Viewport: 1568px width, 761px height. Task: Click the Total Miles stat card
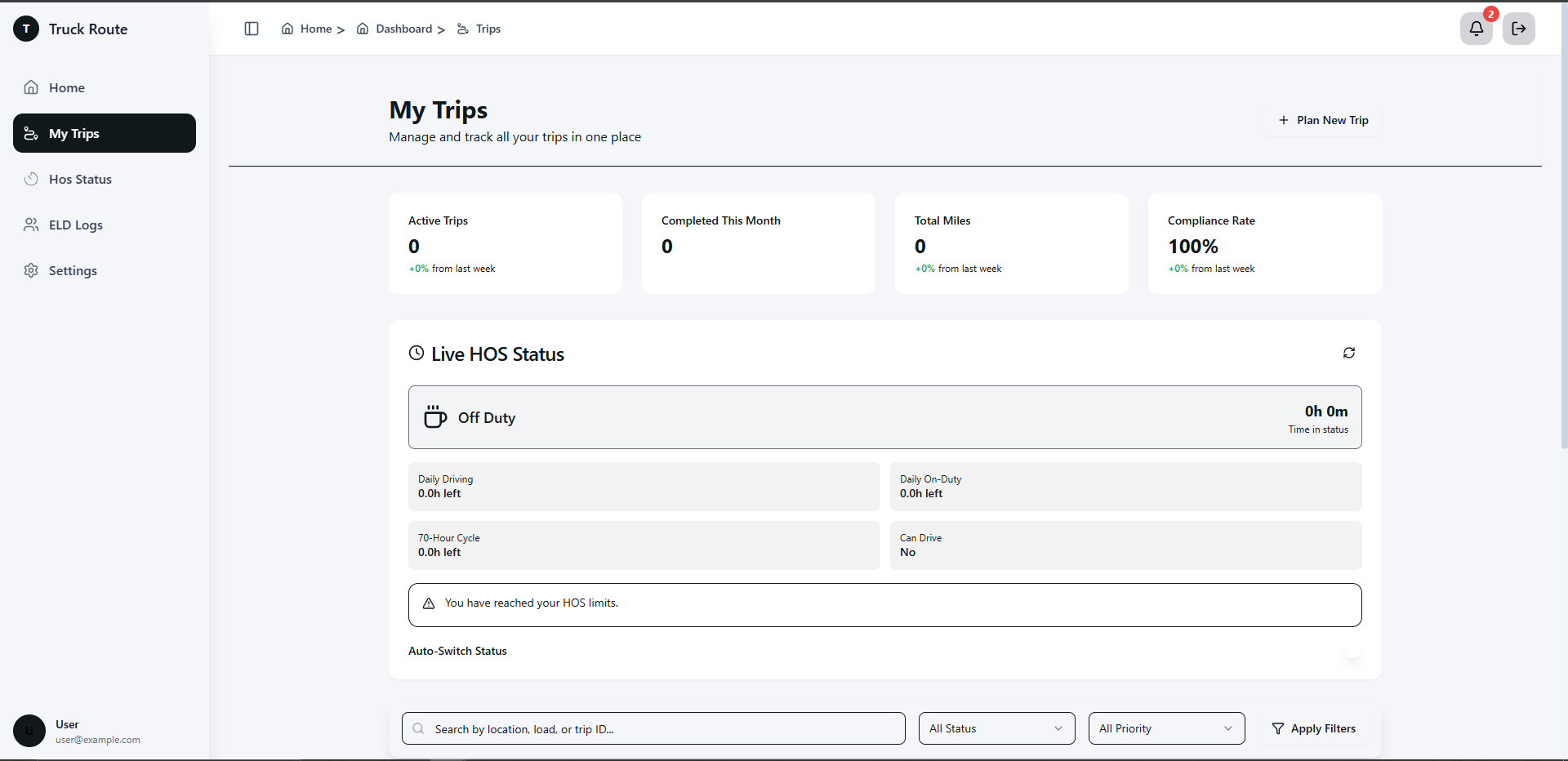click(x=1012, y=243)
